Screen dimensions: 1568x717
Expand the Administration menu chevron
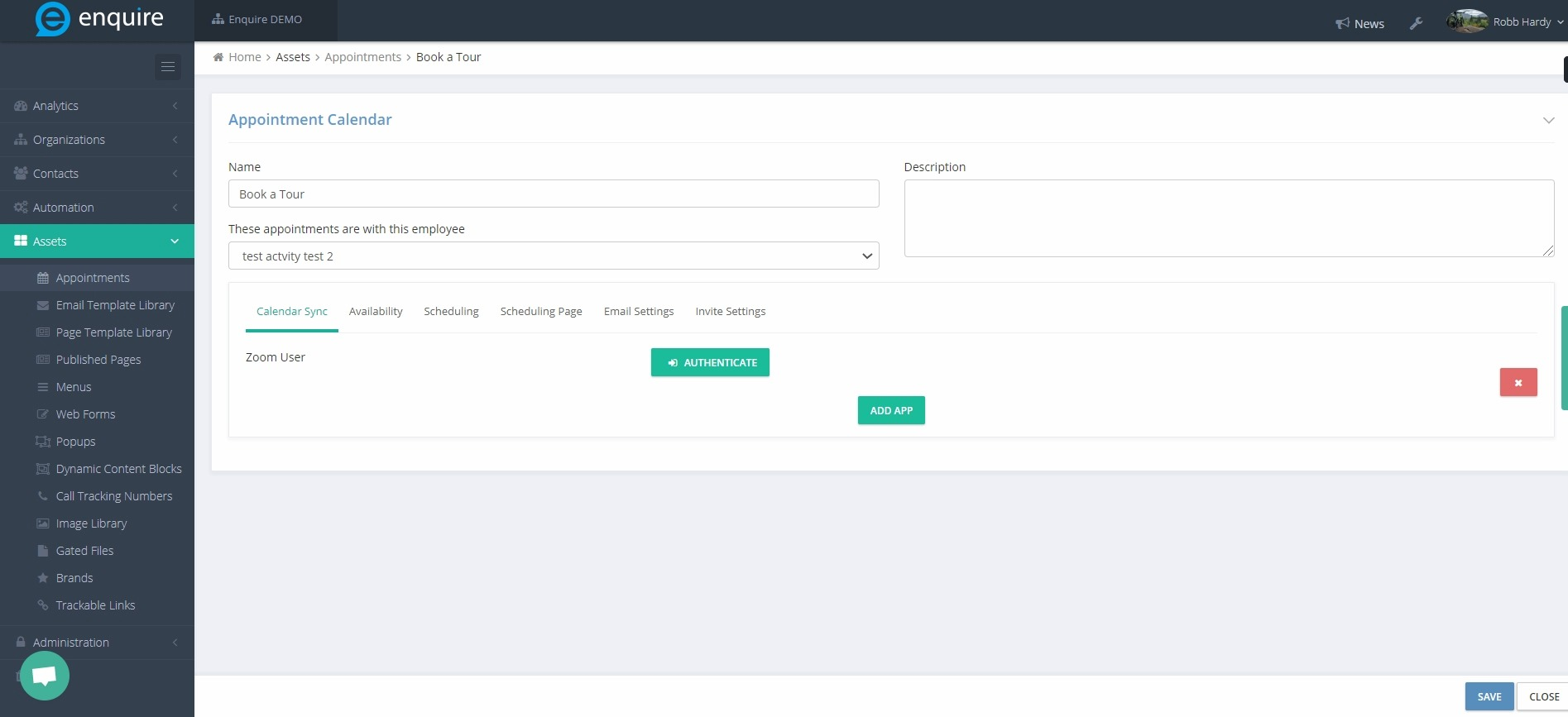(x=175, y=643)
